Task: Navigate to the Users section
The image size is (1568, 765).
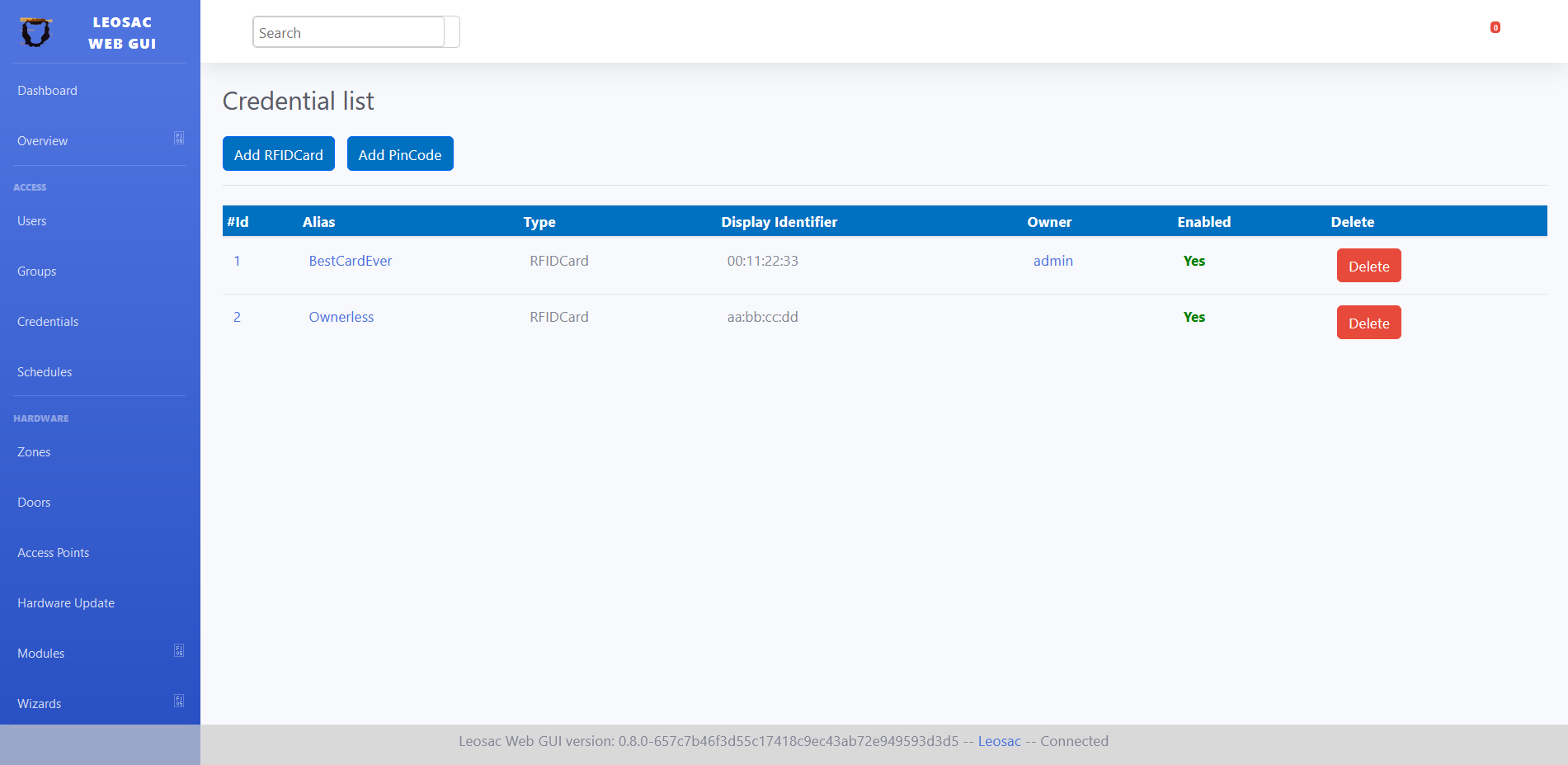Action: pyautogui.click(x=31, y=220)
